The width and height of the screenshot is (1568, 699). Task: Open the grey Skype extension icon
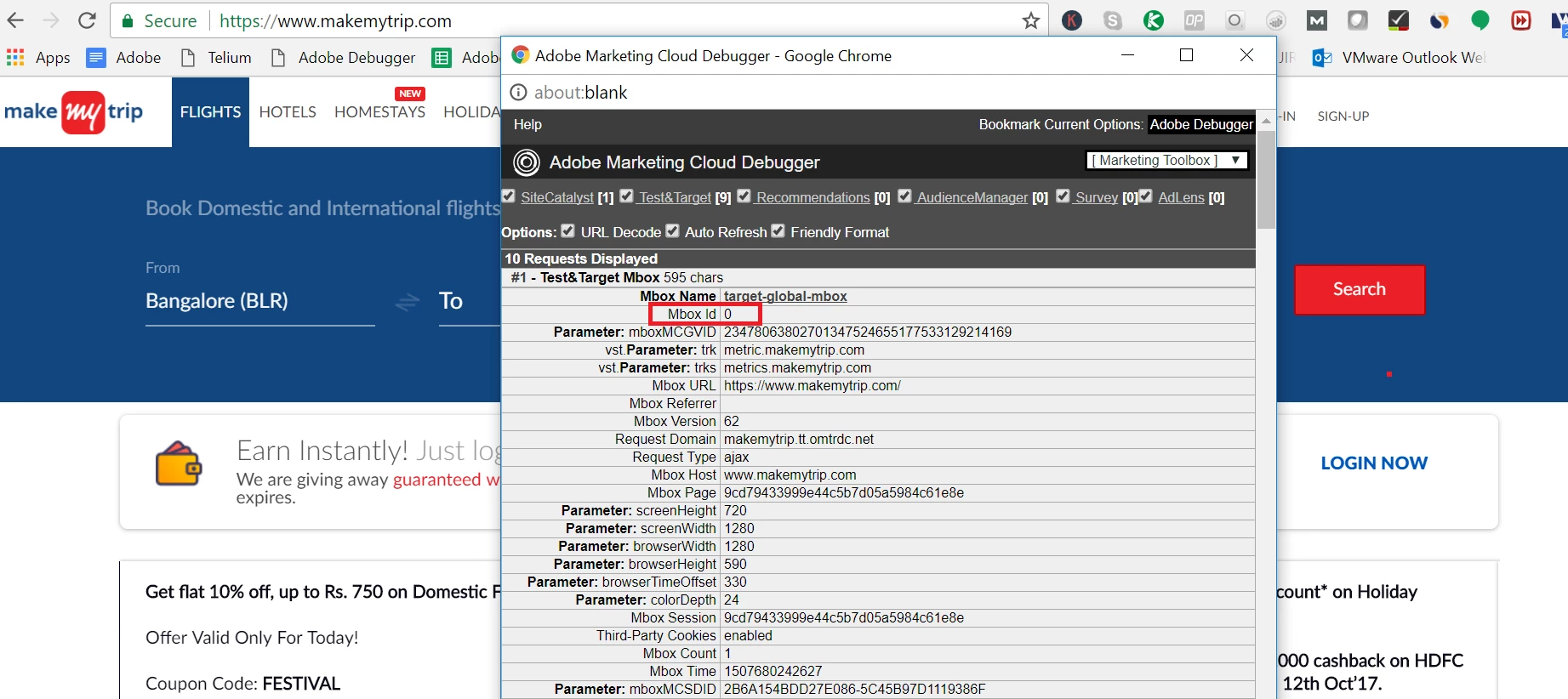[x=1113, y=20]
